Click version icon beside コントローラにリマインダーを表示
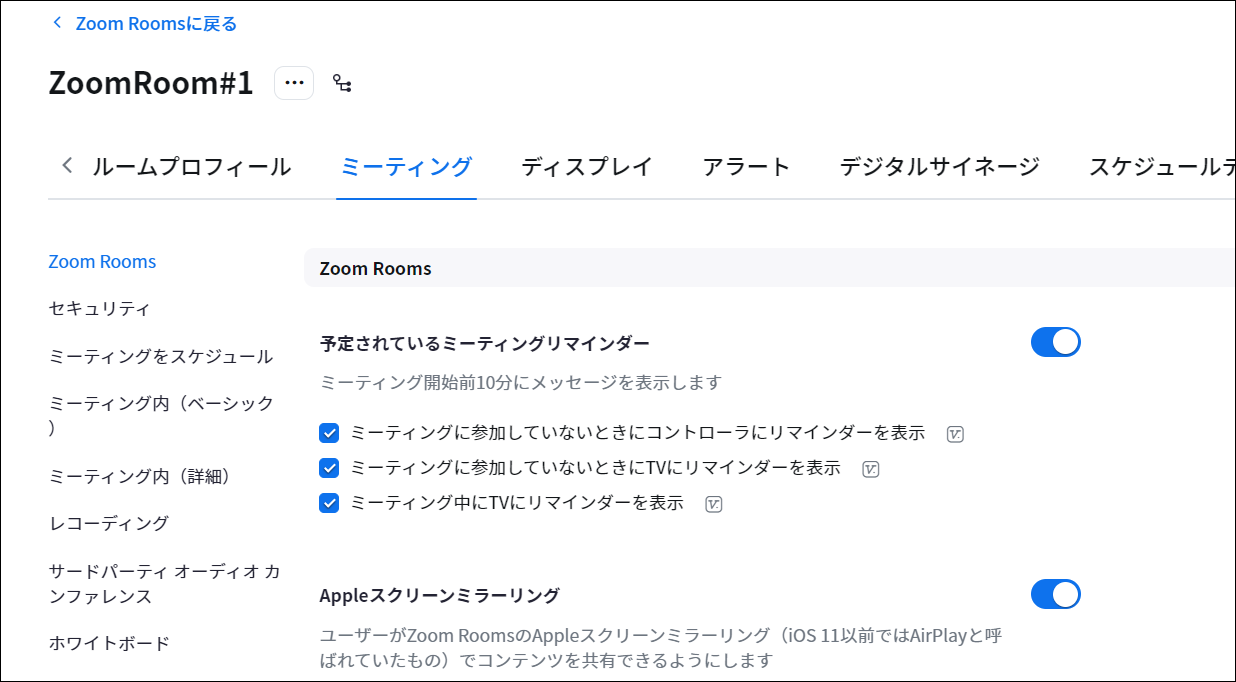Image resolution: width=1236 pixels, height=682 pixels. [955, 434]
